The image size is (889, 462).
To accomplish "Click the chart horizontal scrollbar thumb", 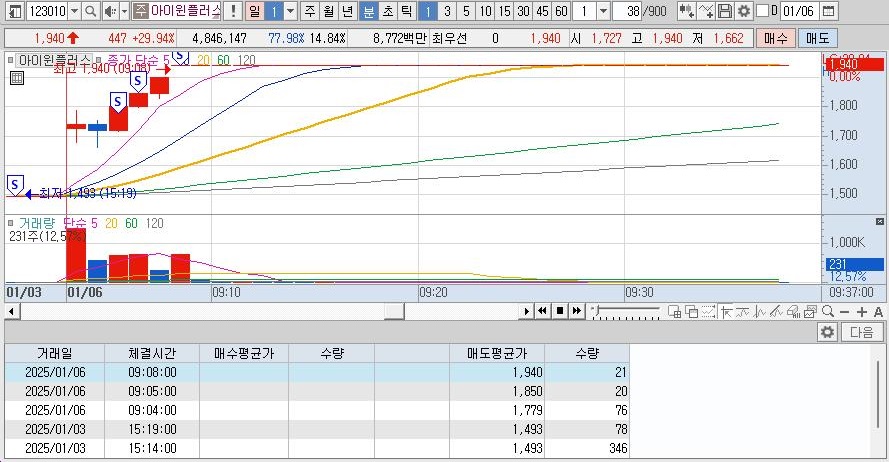I will coord(394,311).
